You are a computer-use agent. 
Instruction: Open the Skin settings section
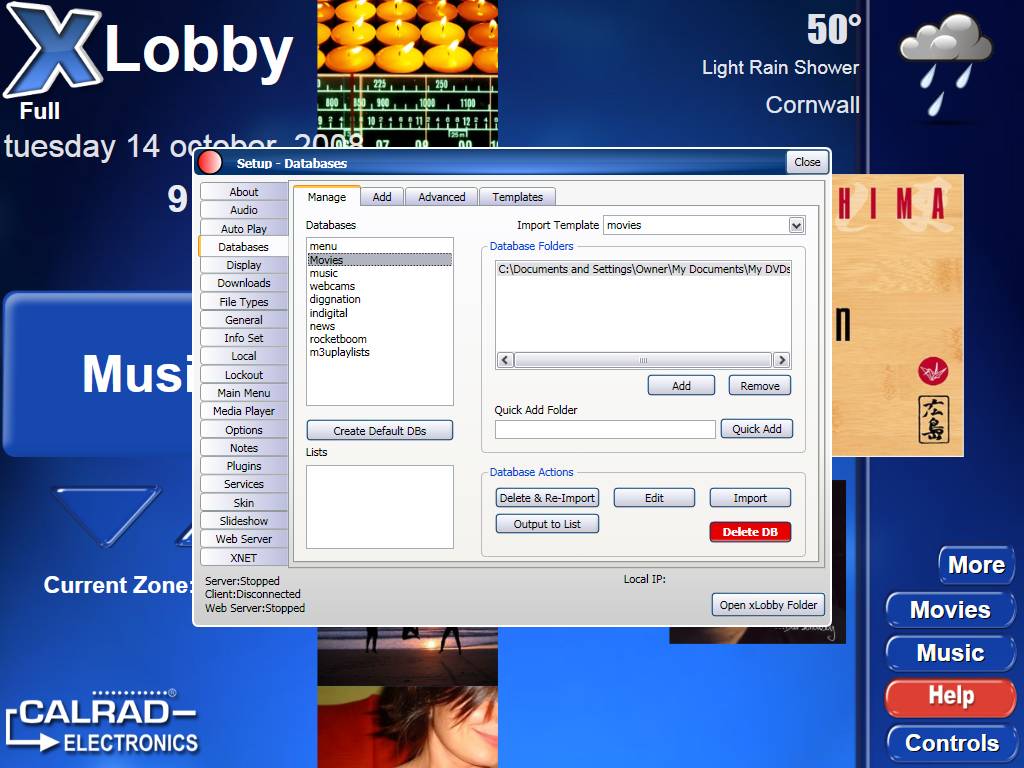244,503
